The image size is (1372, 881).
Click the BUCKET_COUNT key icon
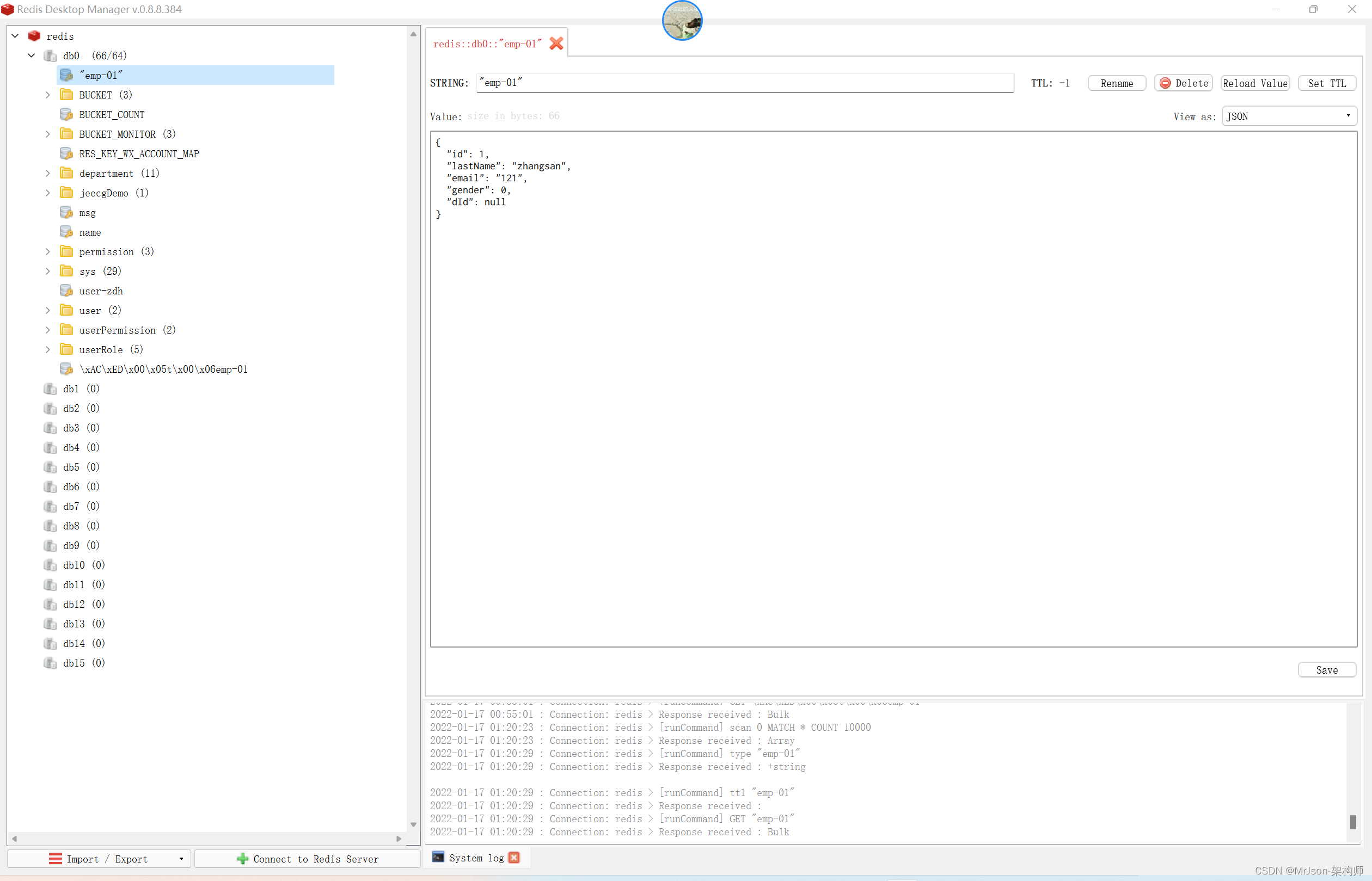pos(66,114)
